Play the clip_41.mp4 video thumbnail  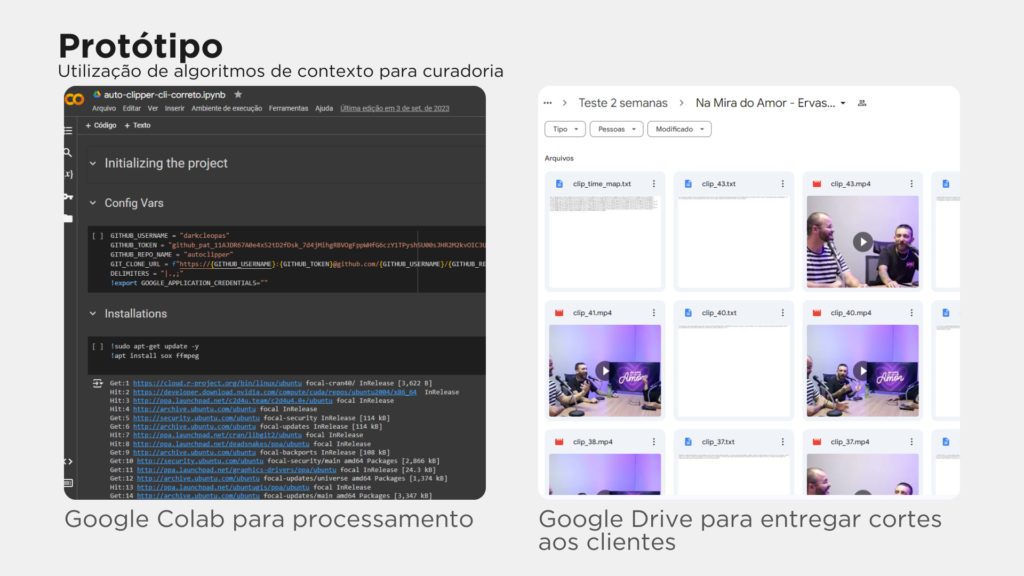click(x=604, y=370)
